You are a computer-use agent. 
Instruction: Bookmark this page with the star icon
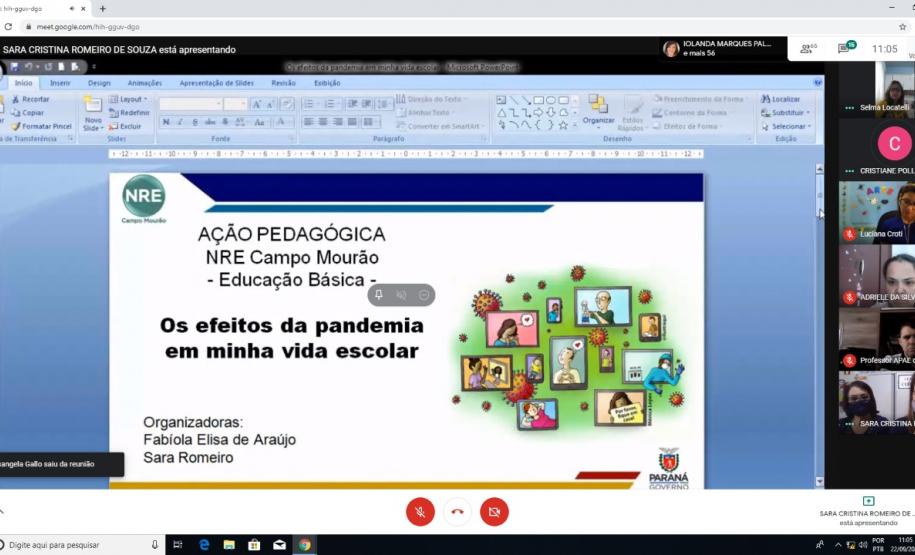pyautogui.click(x=903, y=27)
